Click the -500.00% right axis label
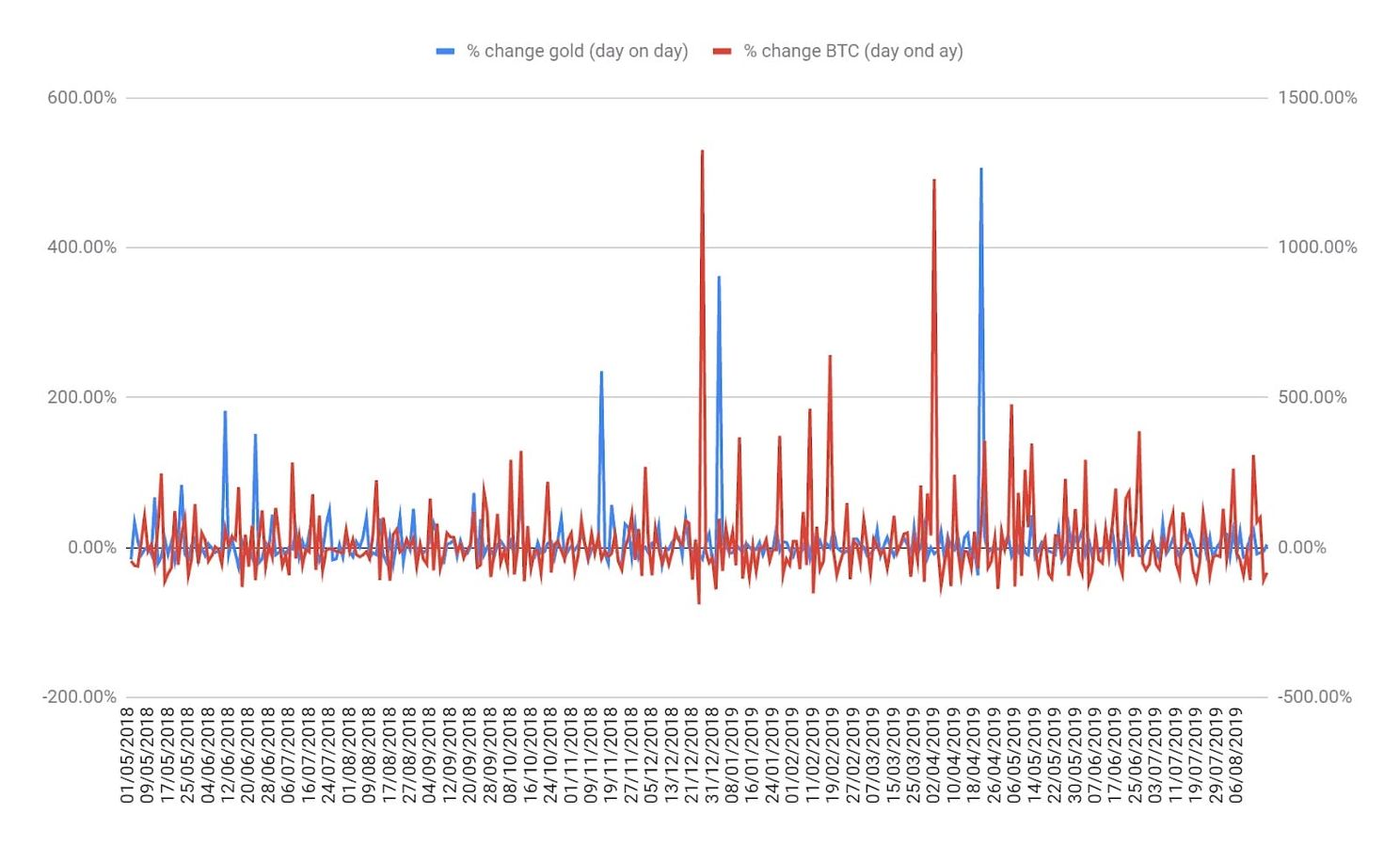This screenshot has width=1400, height=846. [x=1315, y=697]
